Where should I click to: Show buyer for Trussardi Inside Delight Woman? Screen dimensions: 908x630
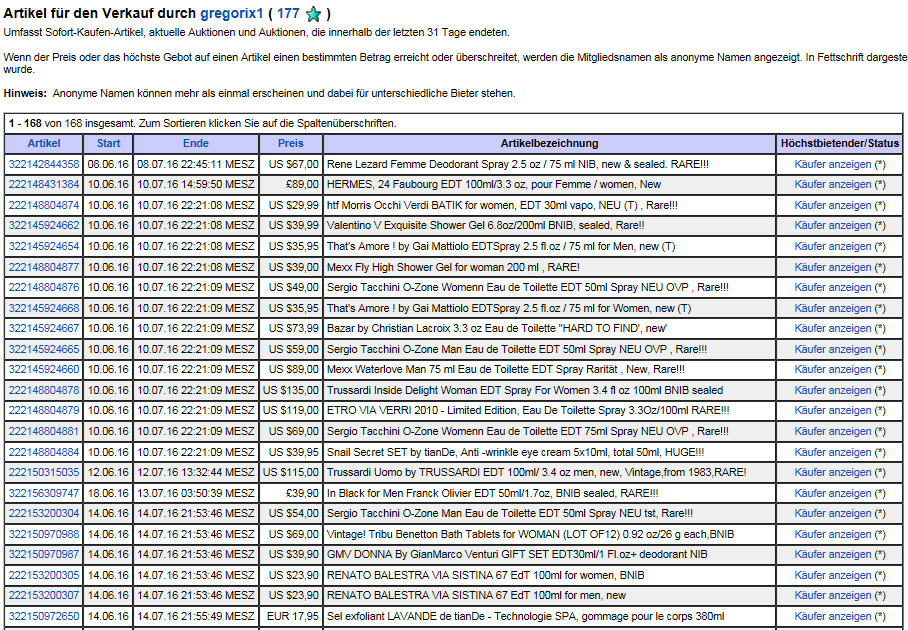pyautogui.click(x=833, y=391)
